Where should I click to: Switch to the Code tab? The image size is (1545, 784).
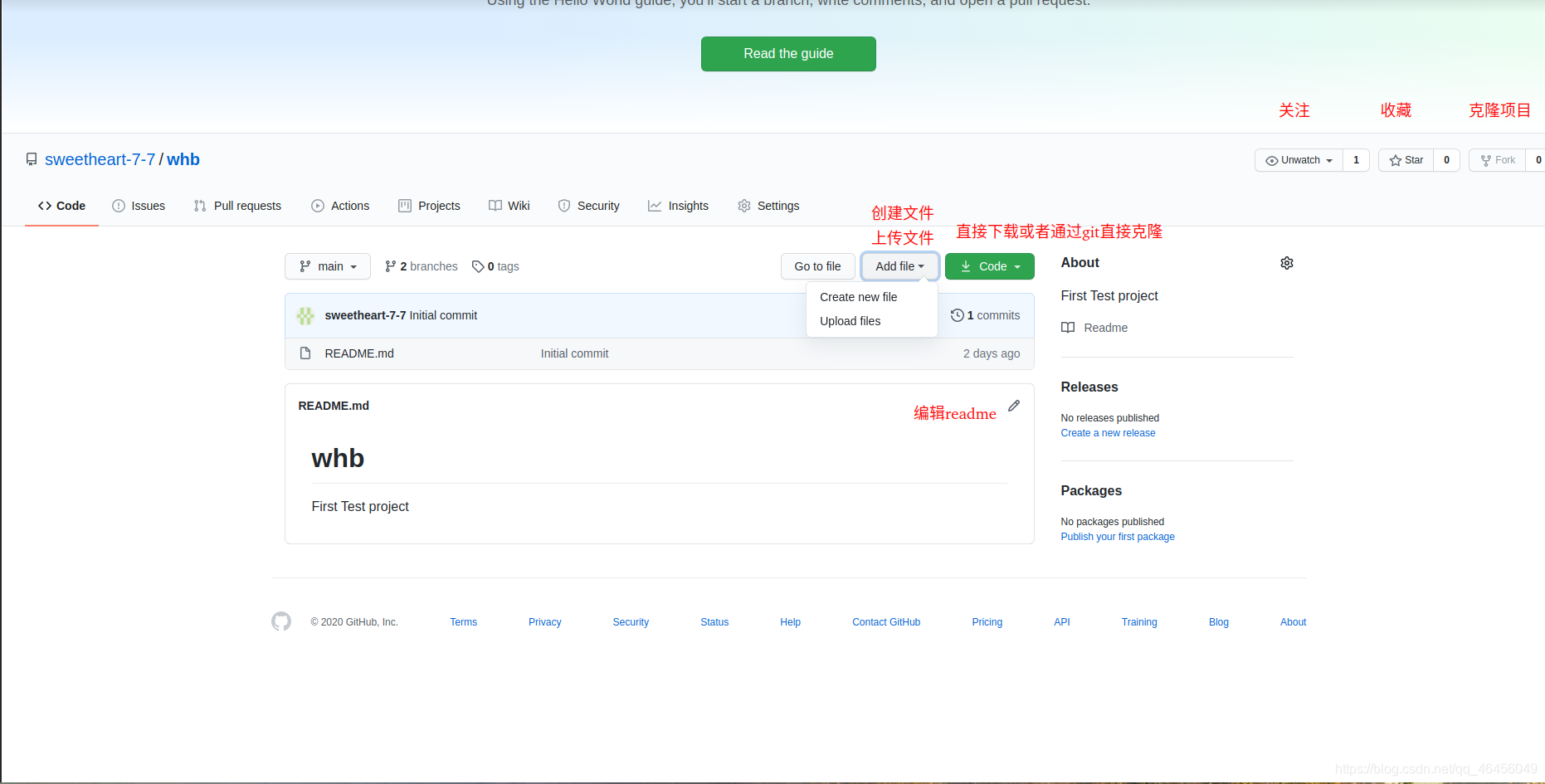point(61,206)
